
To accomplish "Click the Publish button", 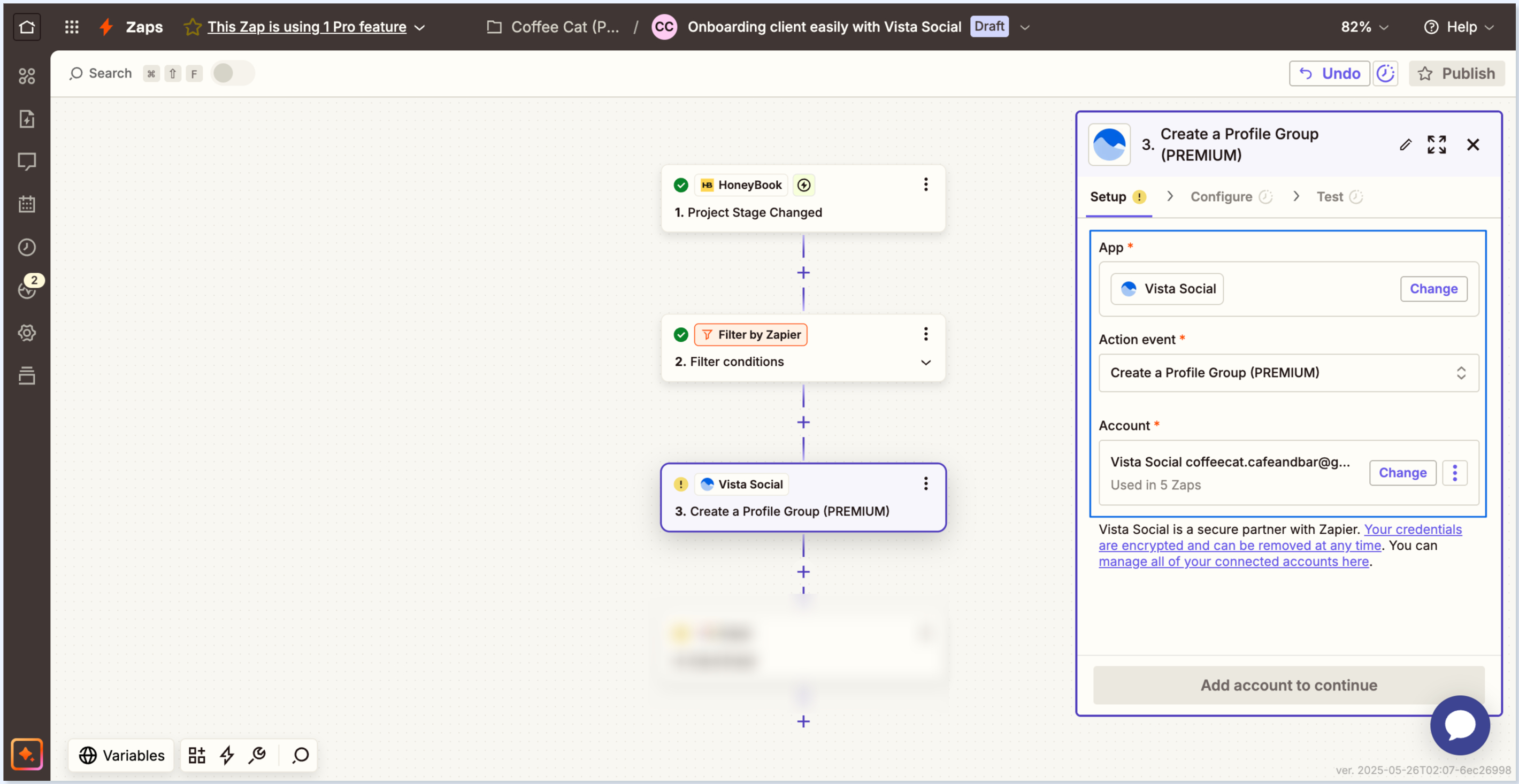I will click(x=1456, y=73).
